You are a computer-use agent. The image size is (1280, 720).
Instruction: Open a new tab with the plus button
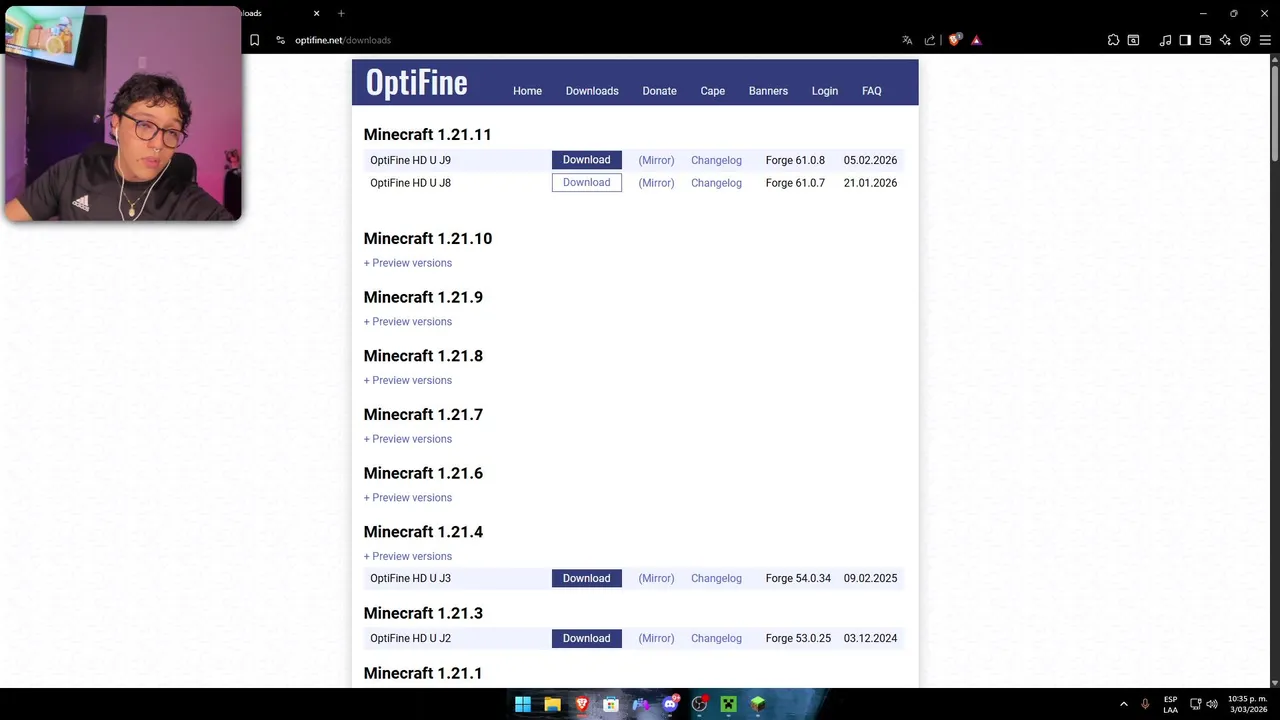coord(341,13)
